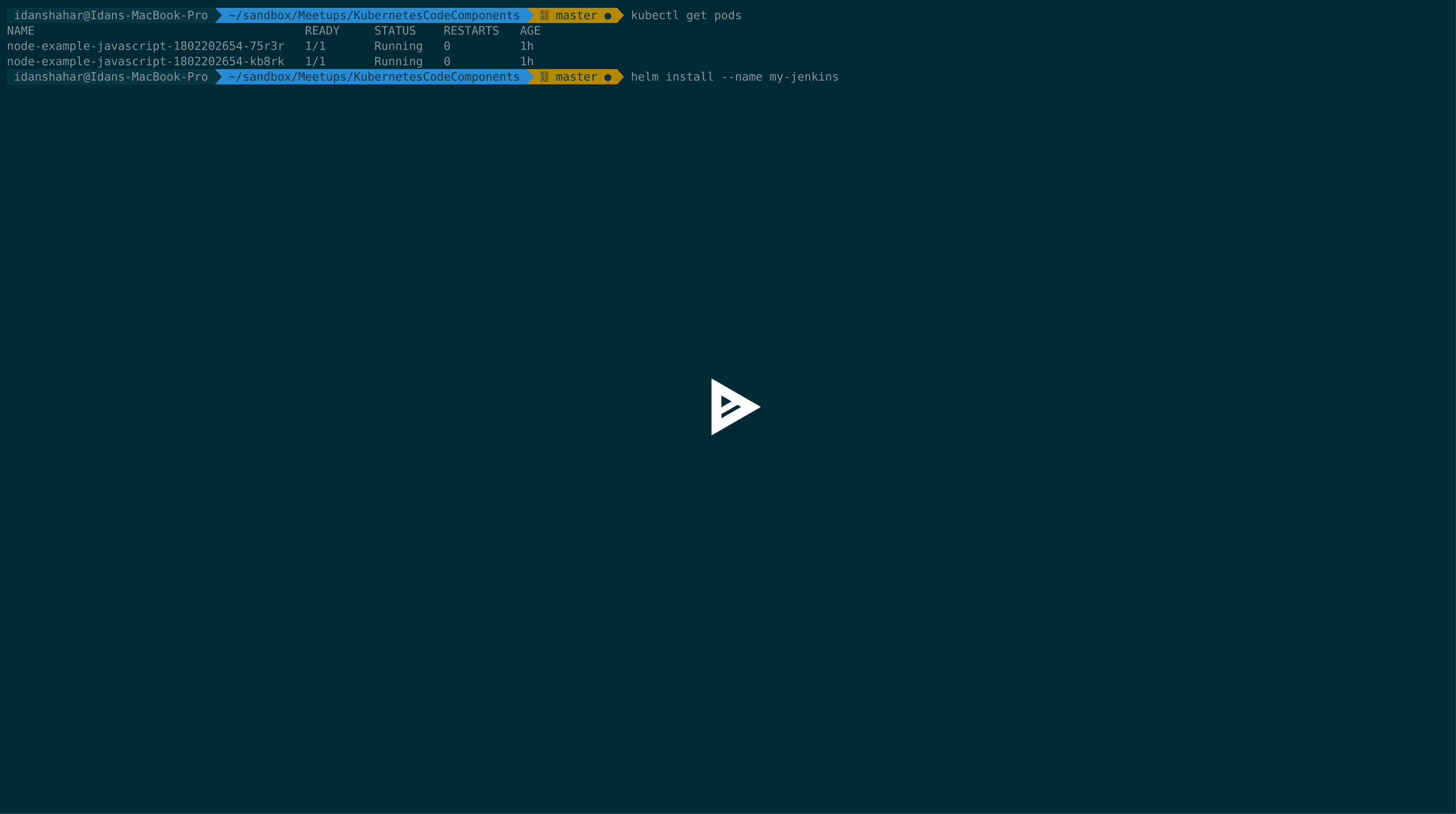Select the 1/1 ready value for 75r3r pod
Viewport: 1456px width, 814px height.
tap(315, 46)
